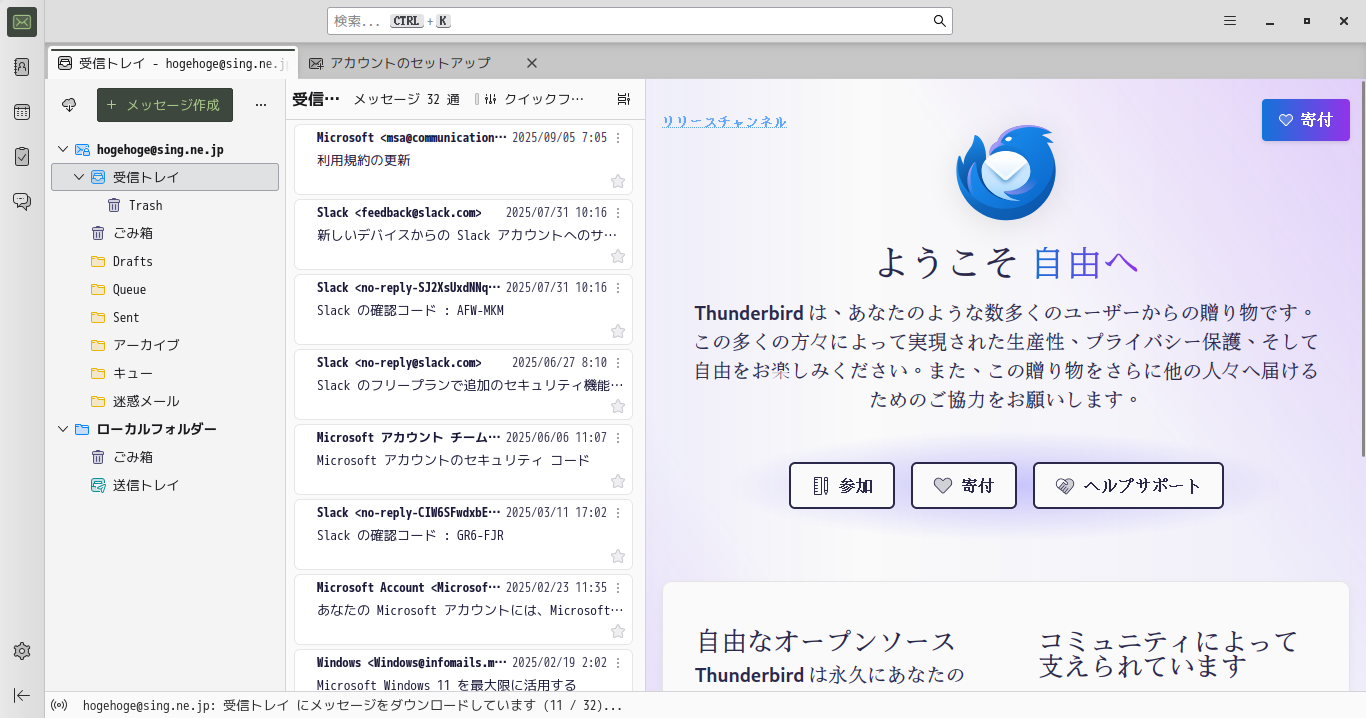Click the purple 寄付 button at top right

(x=1305, y=120)
